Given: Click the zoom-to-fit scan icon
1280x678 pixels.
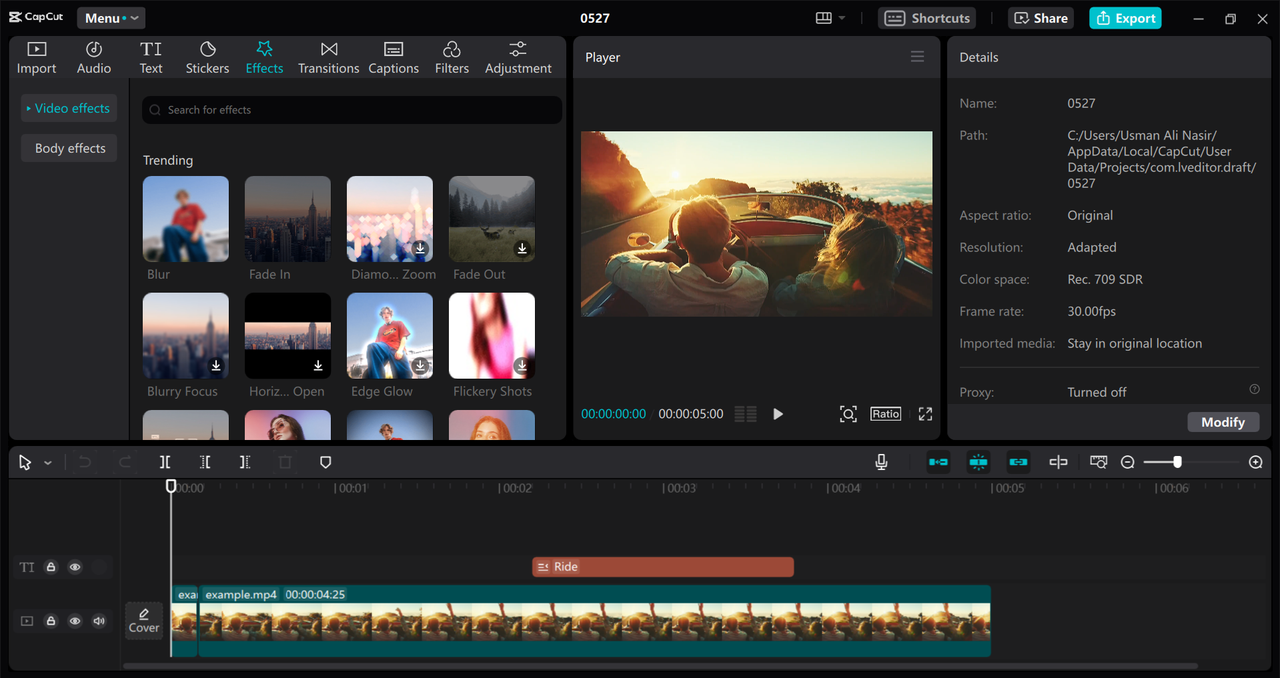Looking at the screenshot, I should 848,414.
